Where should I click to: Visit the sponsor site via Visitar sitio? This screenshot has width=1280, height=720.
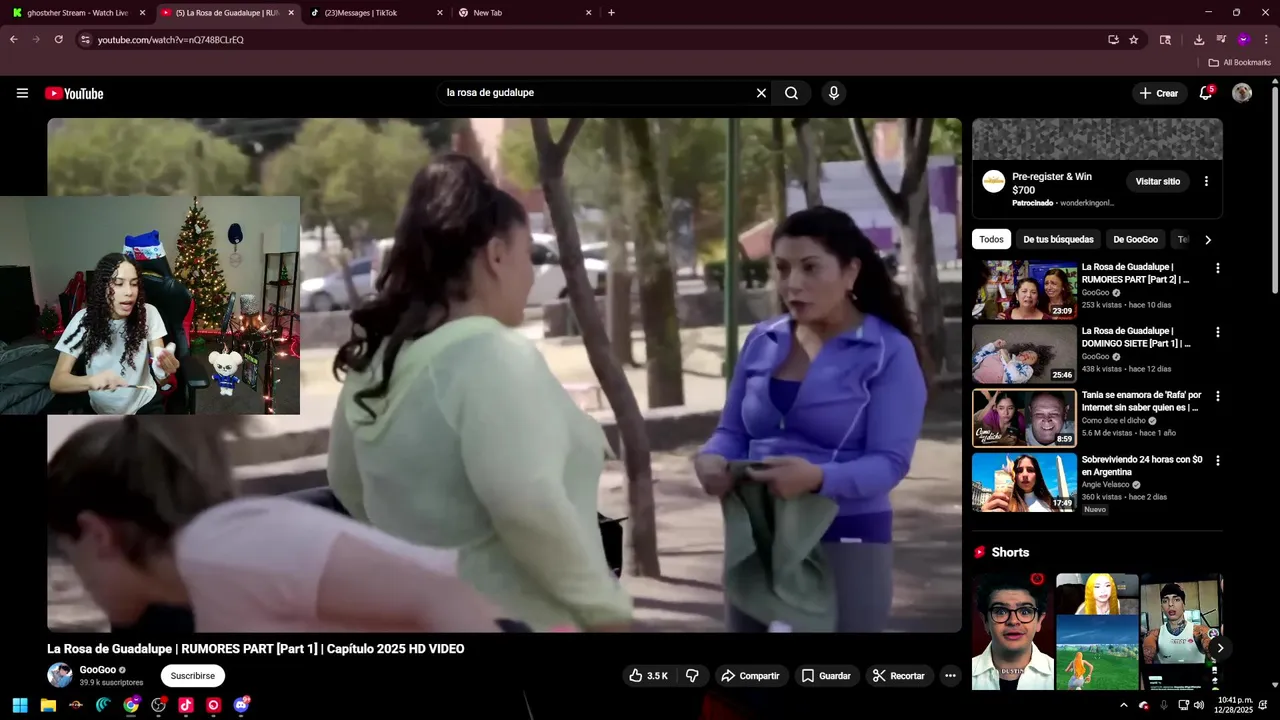(1157, 181)
